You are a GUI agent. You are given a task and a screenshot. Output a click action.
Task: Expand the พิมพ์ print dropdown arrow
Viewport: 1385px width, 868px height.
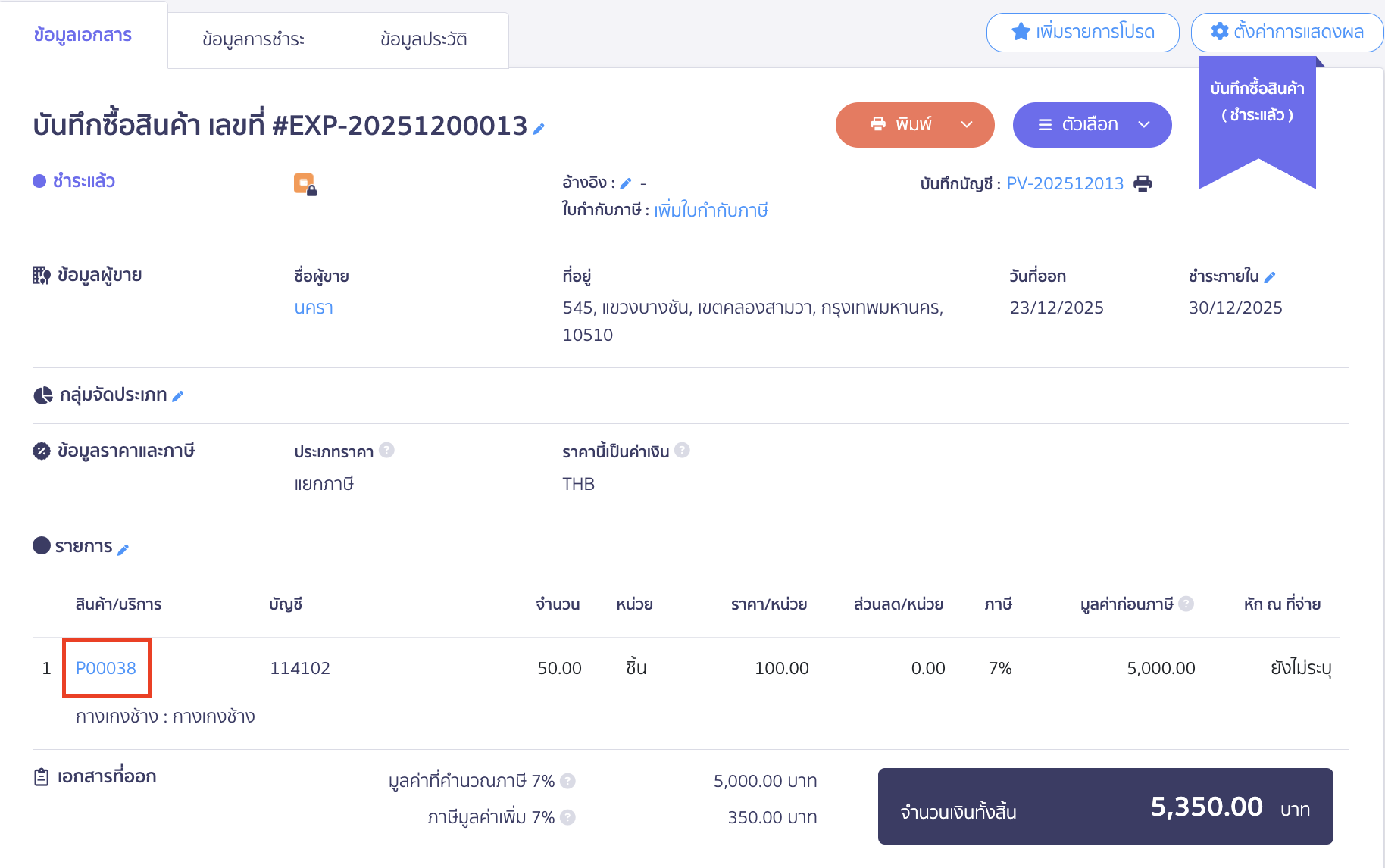point(967,125)
